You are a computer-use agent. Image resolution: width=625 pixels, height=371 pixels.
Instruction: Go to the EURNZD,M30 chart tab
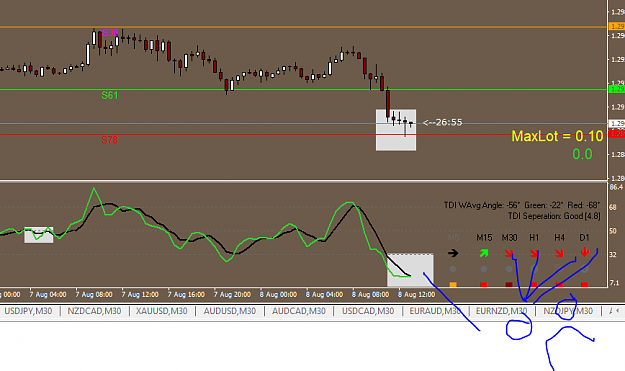501,311
